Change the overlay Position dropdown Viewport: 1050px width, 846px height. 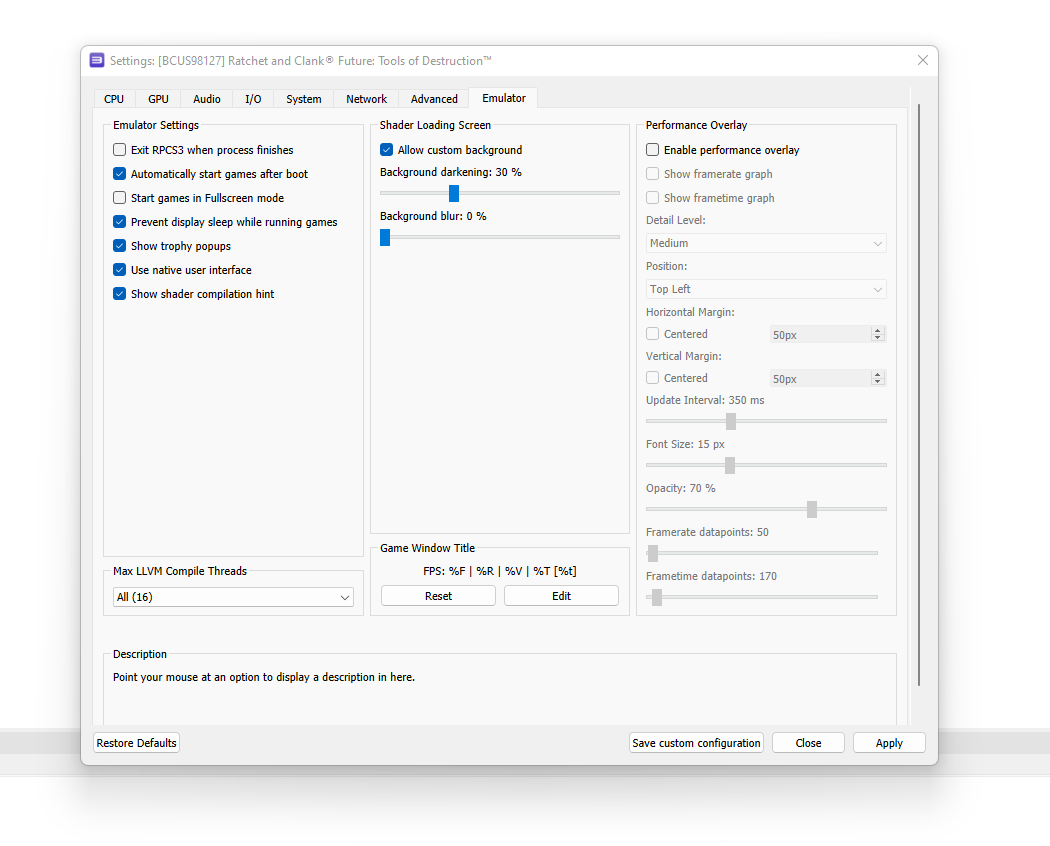click(765, 288)
